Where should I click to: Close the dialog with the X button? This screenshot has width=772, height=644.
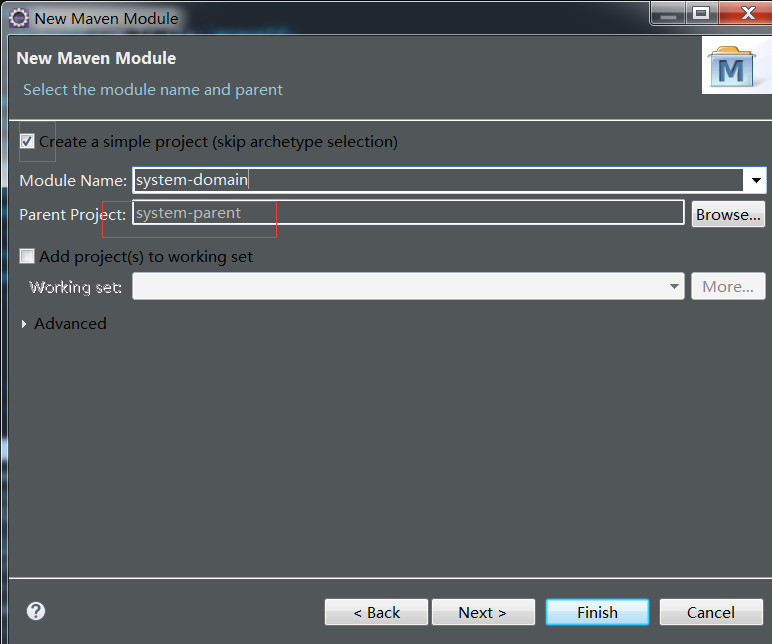(748, 13)
